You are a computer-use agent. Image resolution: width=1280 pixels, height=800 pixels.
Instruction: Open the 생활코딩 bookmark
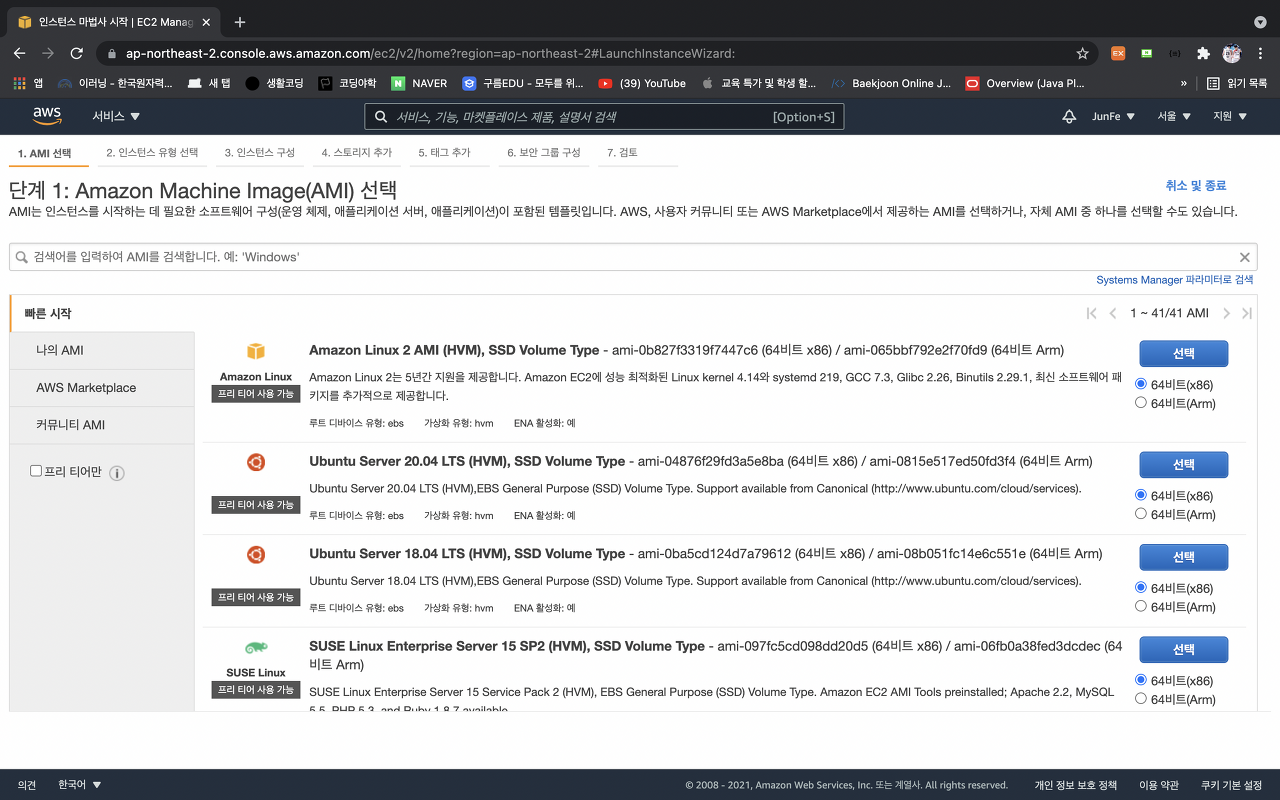[275, 83]
